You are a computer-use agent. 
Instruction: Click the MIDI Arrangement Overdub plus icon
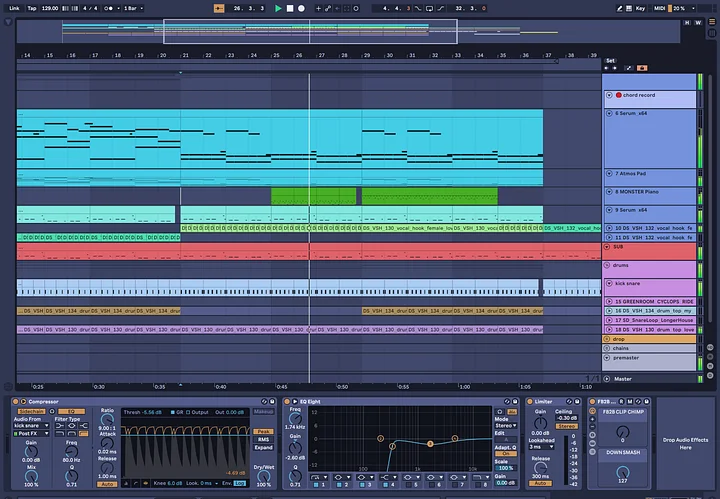(318, 8)
